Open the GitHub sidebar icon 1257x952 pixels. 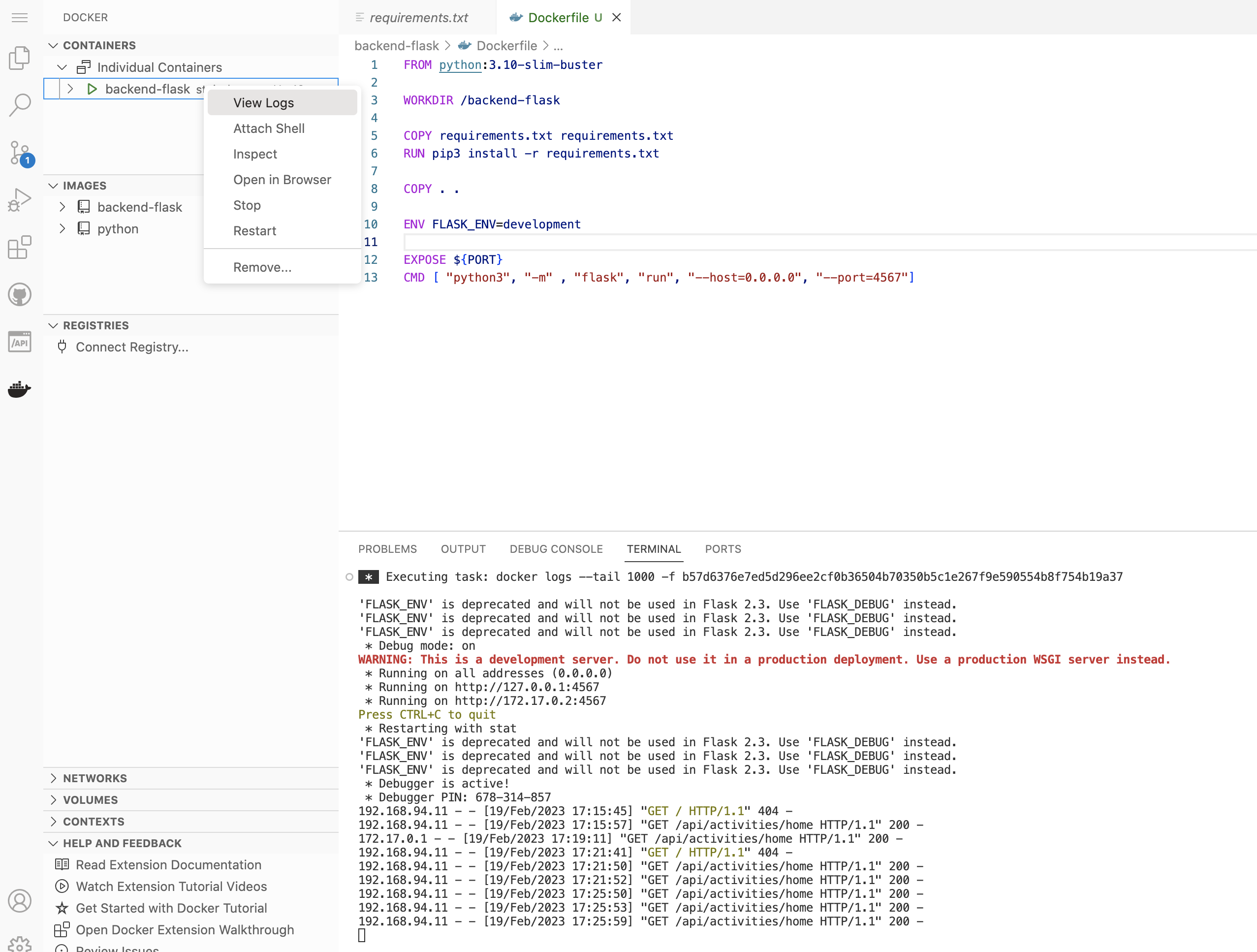click(20, 294)
